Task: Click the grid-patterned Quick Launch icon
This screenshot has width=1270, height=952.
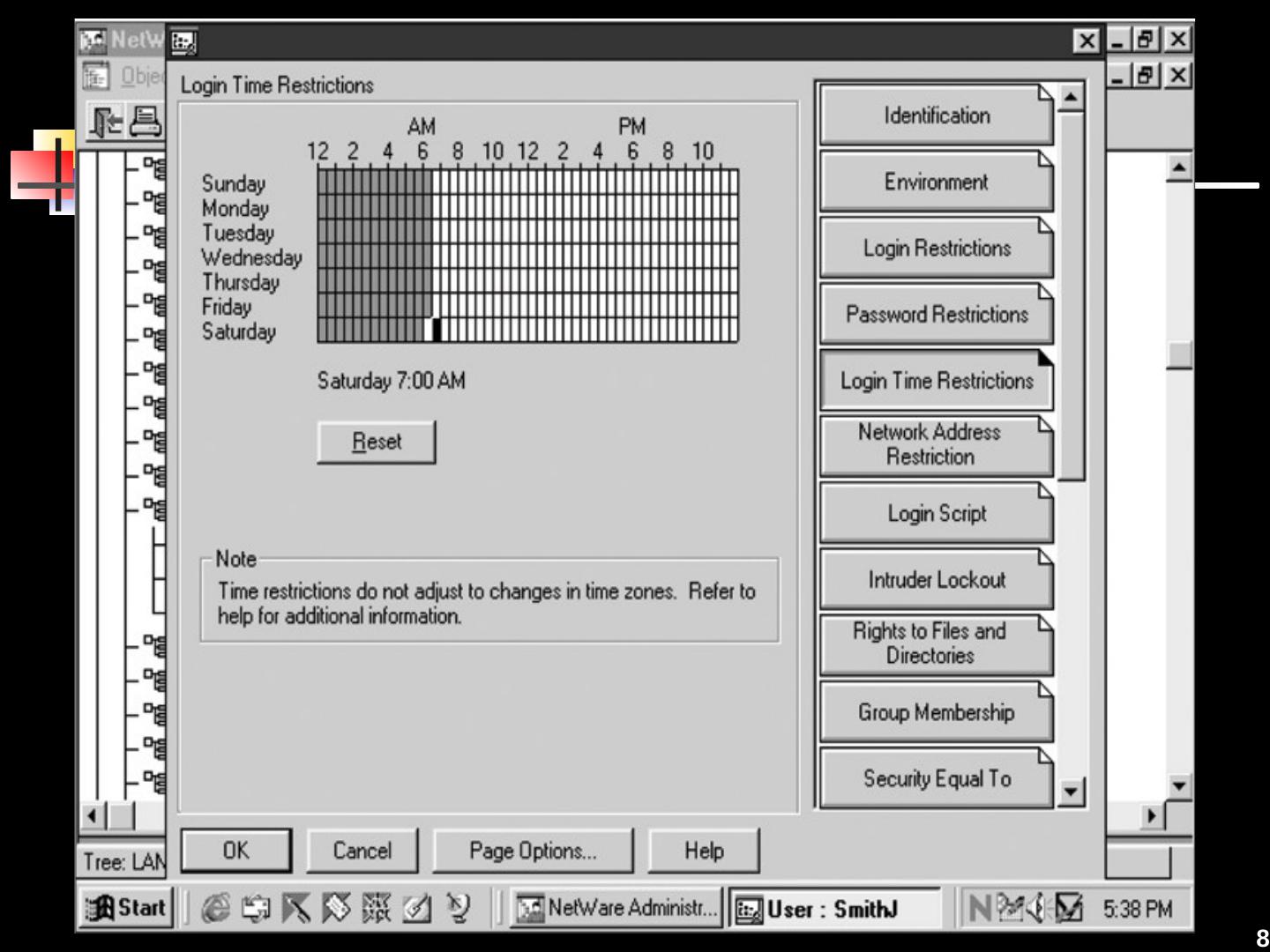Action: [x=377, y=908]
